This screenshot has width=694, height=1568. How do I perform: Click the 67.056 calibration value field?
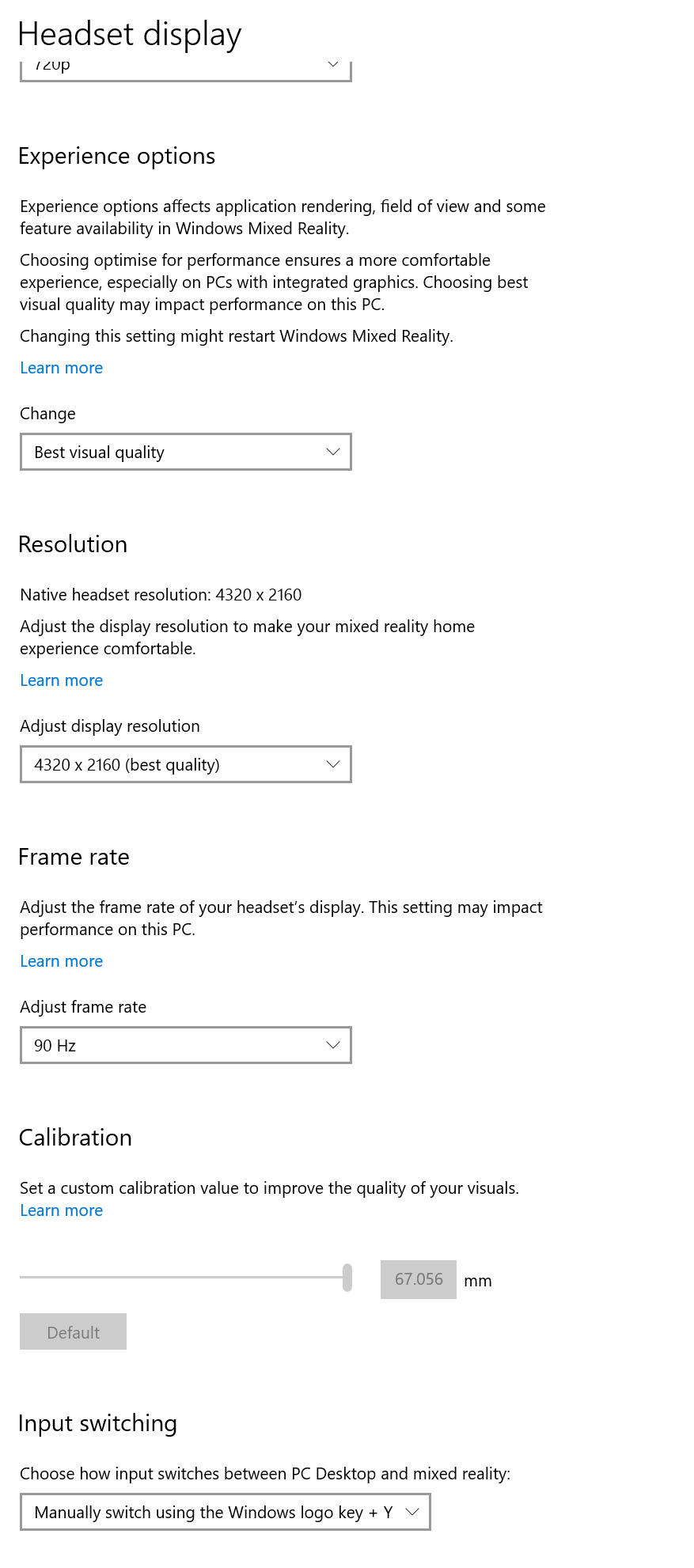419,1279
